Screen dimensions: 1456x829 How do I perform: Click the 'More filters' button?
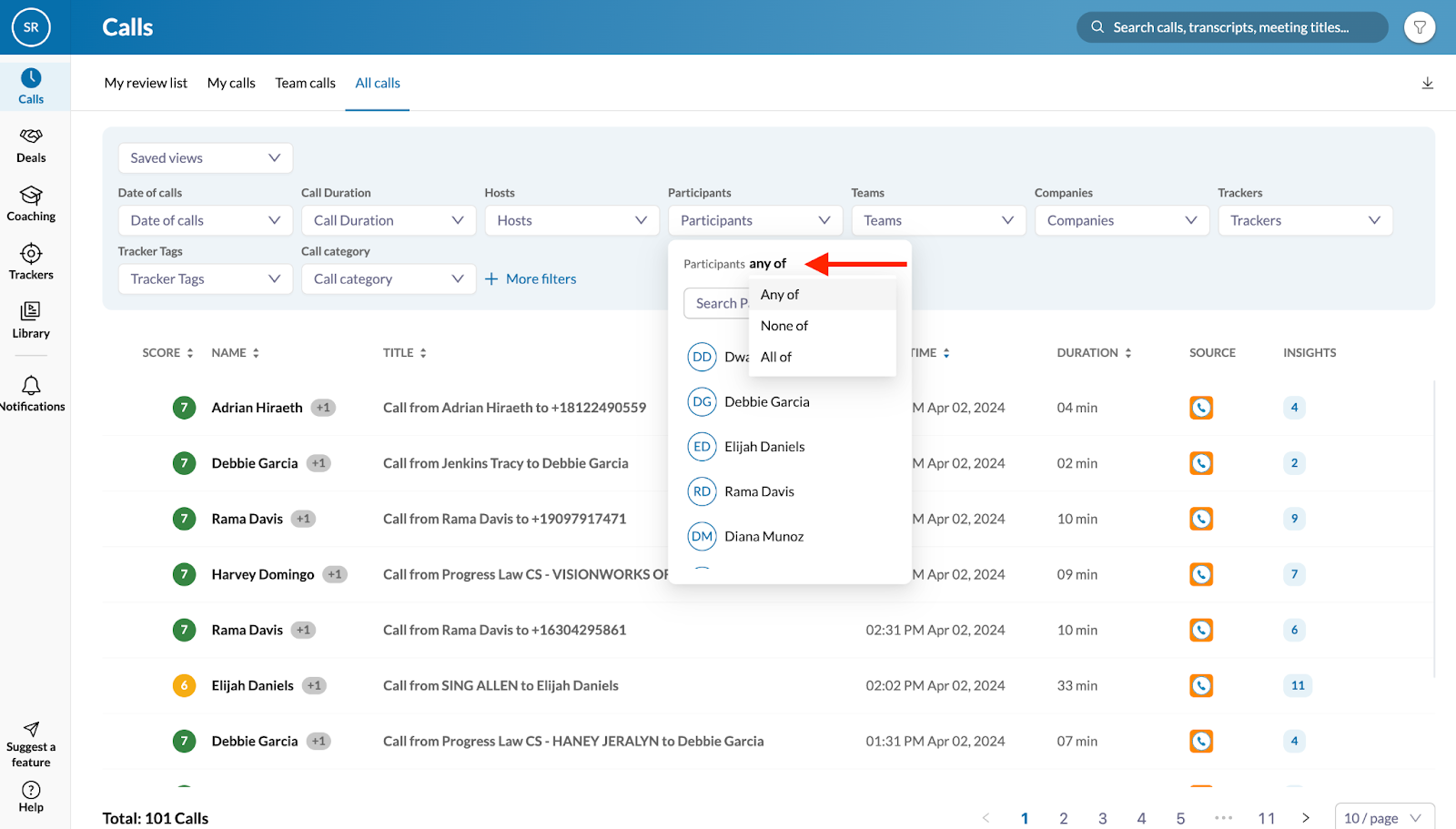tap(531, 278)
